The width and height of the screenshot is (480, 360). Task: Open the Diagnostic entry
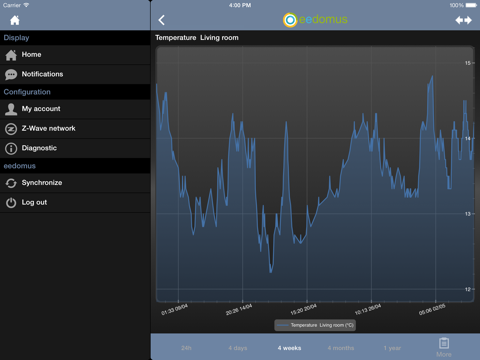point(75,148)
